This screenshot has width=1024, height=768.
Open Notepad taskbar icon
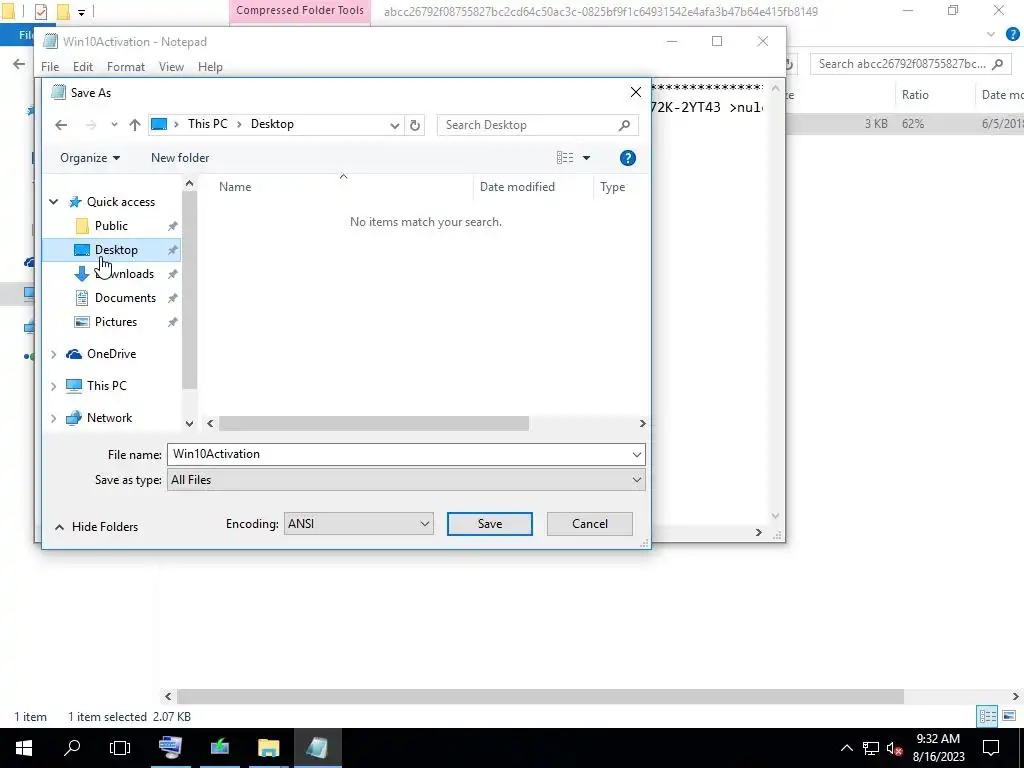(x=317, y=748)
